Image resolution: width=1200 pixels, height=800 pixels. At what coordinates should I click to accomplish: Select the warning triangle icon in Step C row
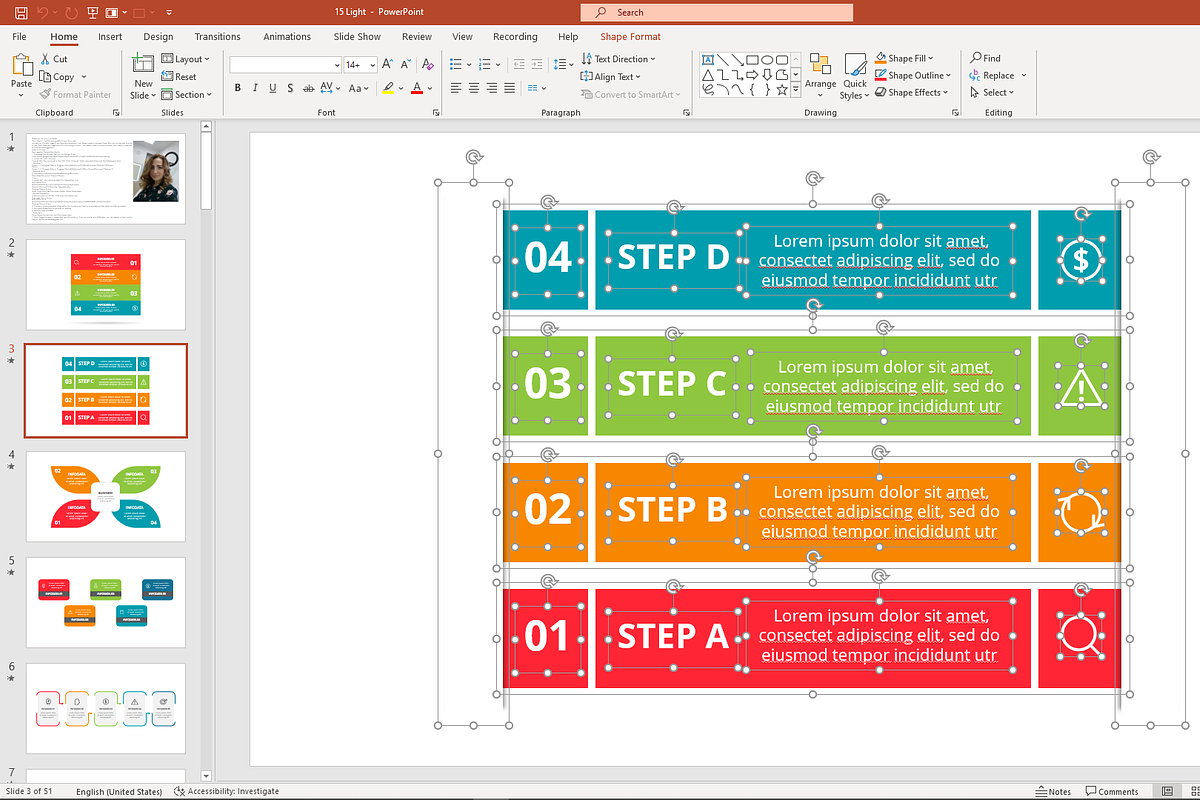coord(1080,385)
